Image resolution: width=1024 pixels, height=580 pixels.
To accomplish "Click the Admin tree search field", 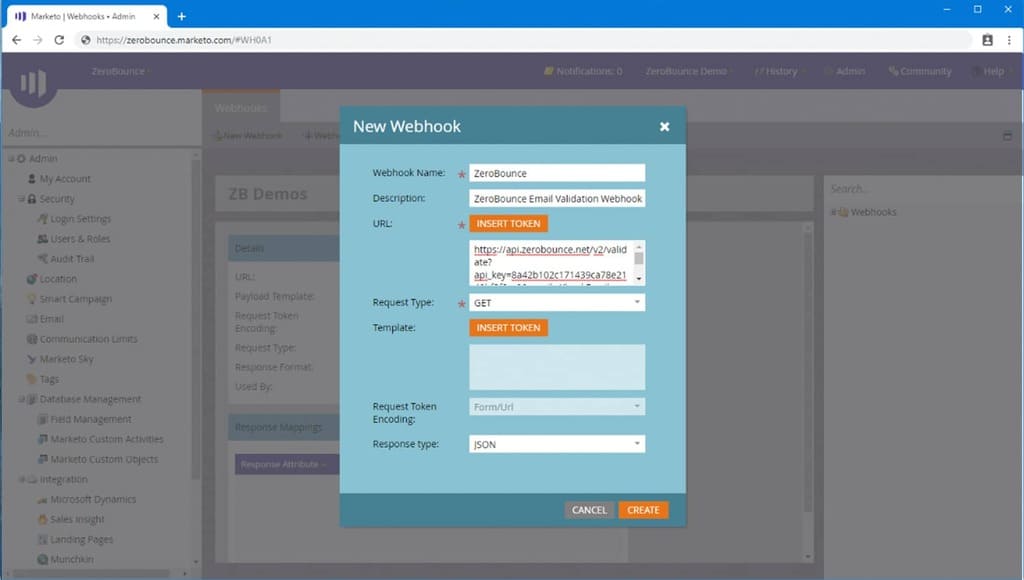I will [101, 133].
